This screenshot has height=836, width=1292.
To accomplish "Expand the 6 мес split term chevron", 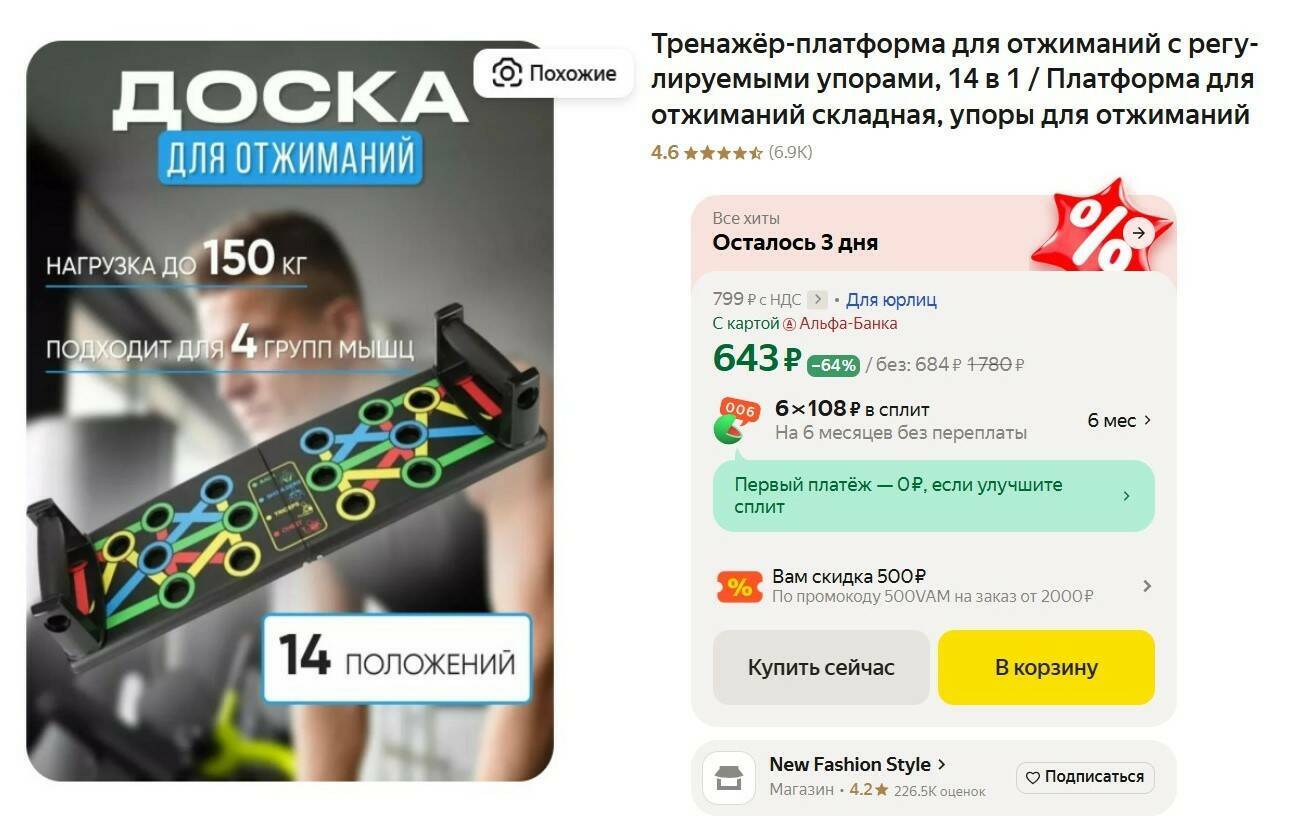I will (x=1147, y=420).
